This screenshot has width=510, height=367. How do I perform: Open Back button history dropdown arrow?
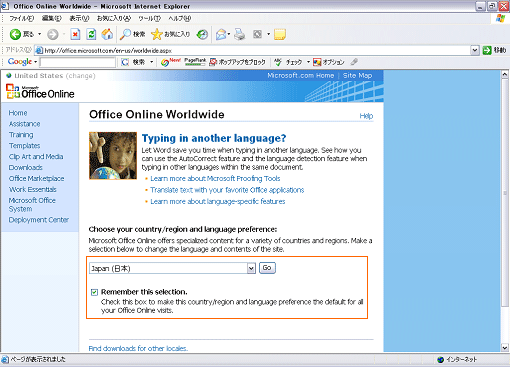coord(39,34)
